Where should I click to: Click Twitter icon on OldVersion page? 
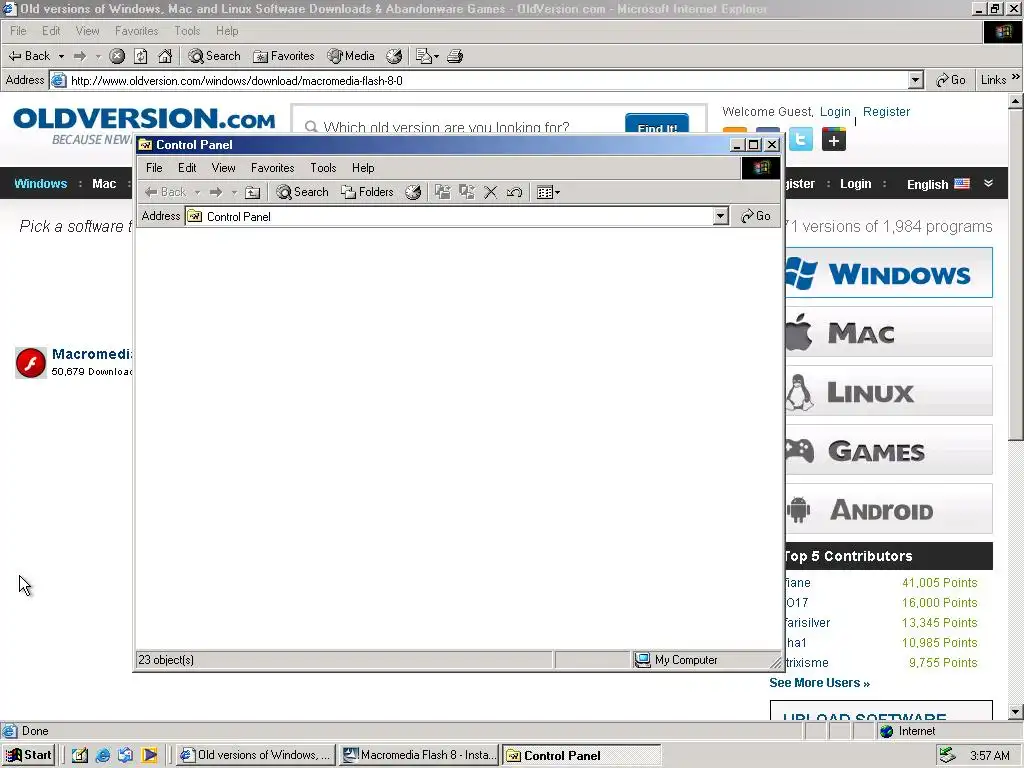pos(801,139)
